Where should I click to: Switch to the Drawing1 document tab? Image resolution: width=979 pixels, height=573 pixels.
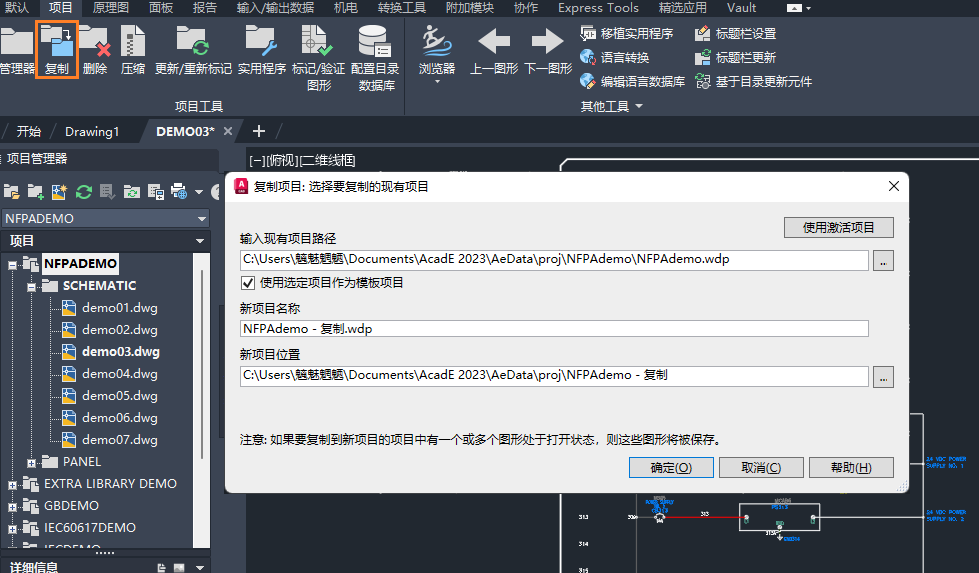pyautogui.click(x=92, y=132)
